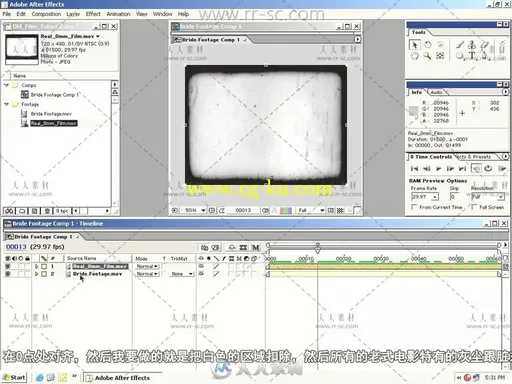The width and height of the screenshot is (512, 384).
Task: Select the Rotation tool in Tools
Action: [428, 45]
